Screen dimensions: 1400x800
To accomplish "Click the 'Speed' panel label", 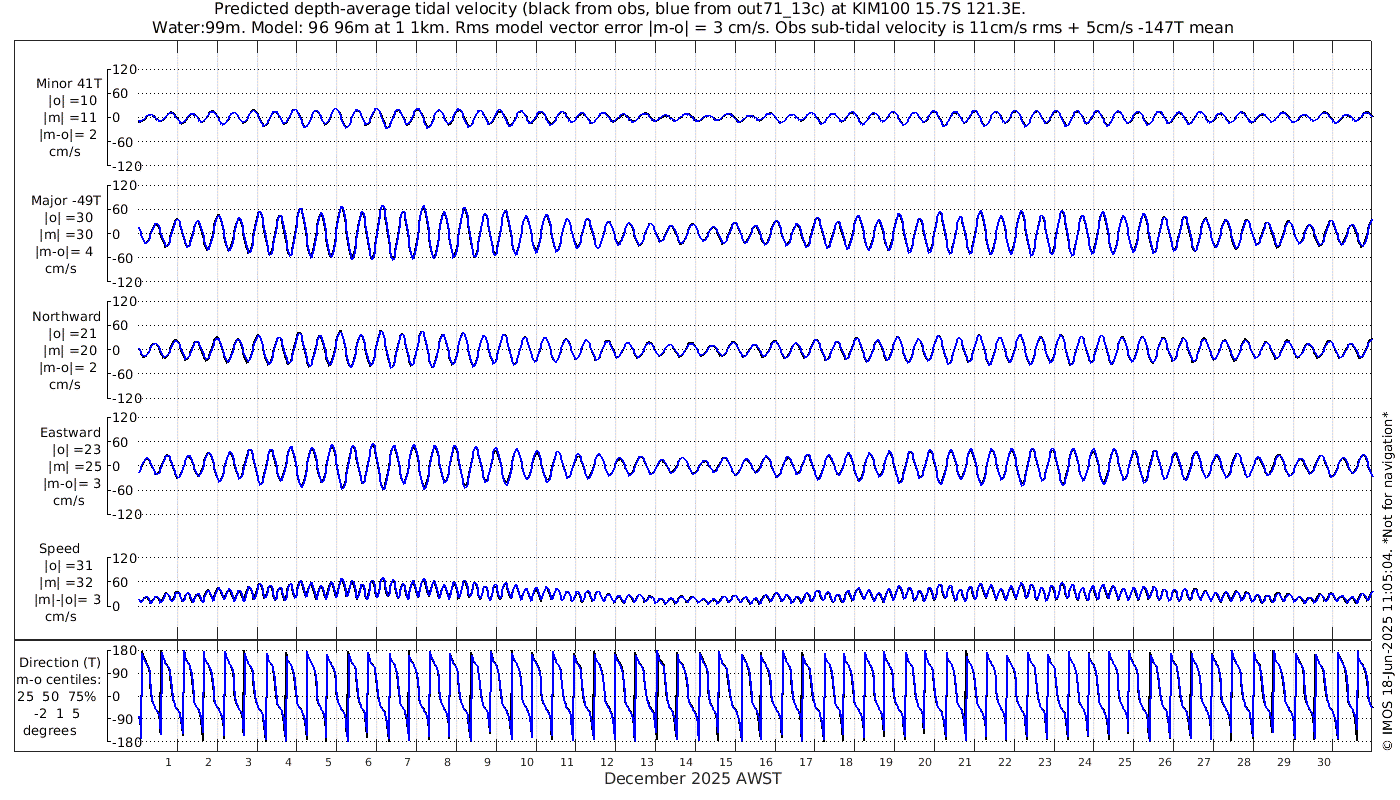I will (59, 549).
